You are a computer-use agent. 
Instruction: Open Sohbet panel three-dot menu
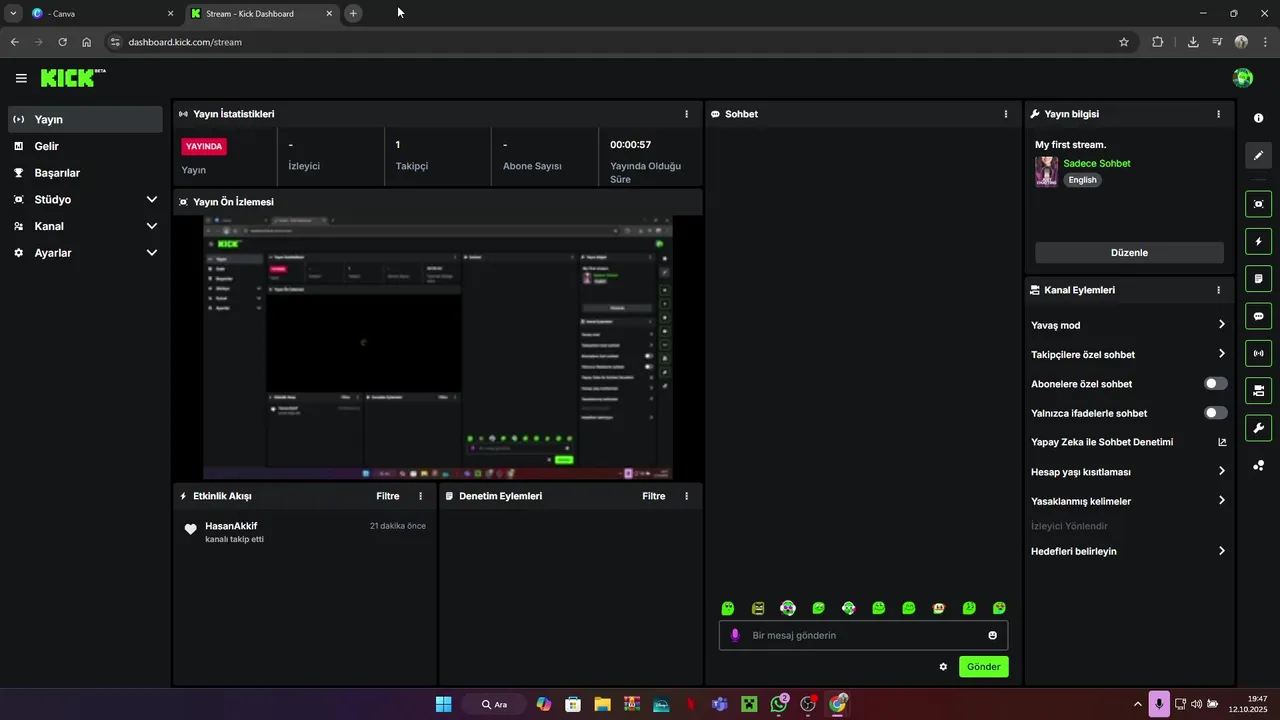coord(1006,114)
